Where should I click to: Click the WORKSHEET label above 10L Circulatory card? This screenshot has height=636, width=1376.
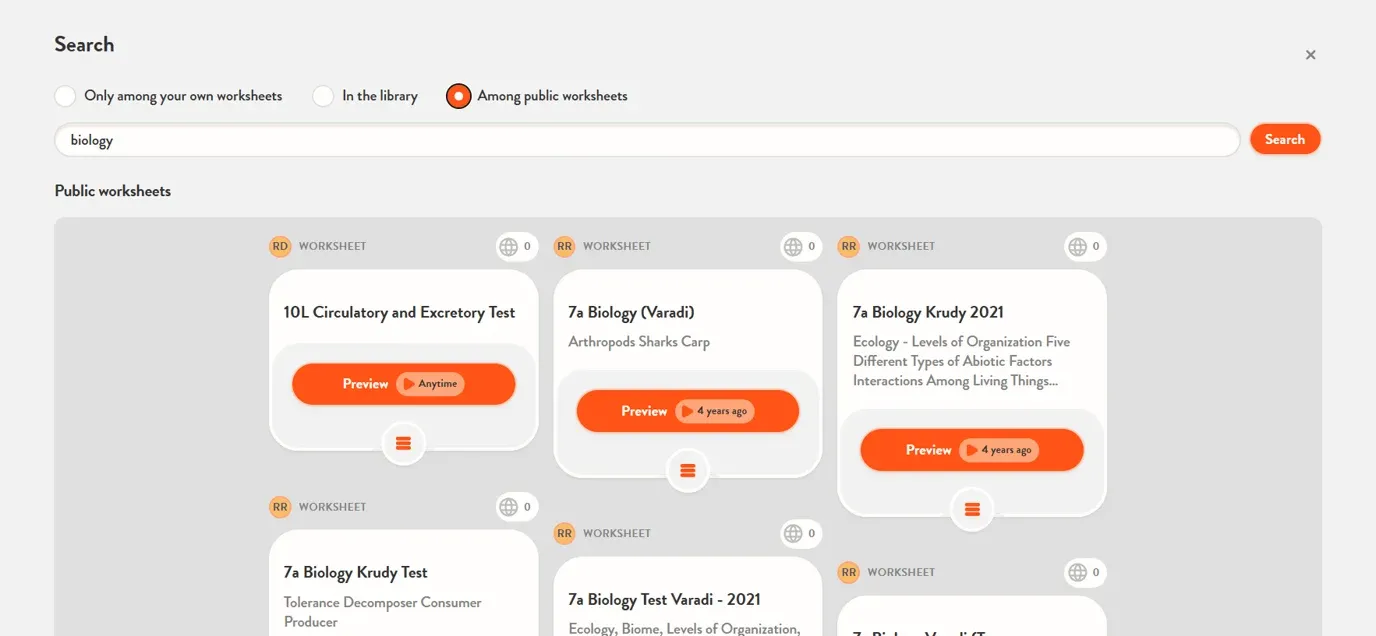tap(332, 246)
